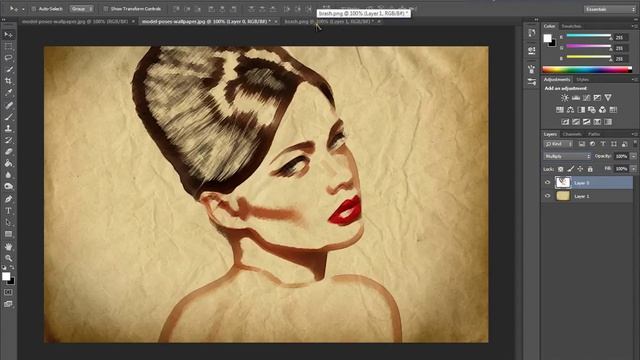
Task: Switch to the Channels tab
Action: coord(572,134)
